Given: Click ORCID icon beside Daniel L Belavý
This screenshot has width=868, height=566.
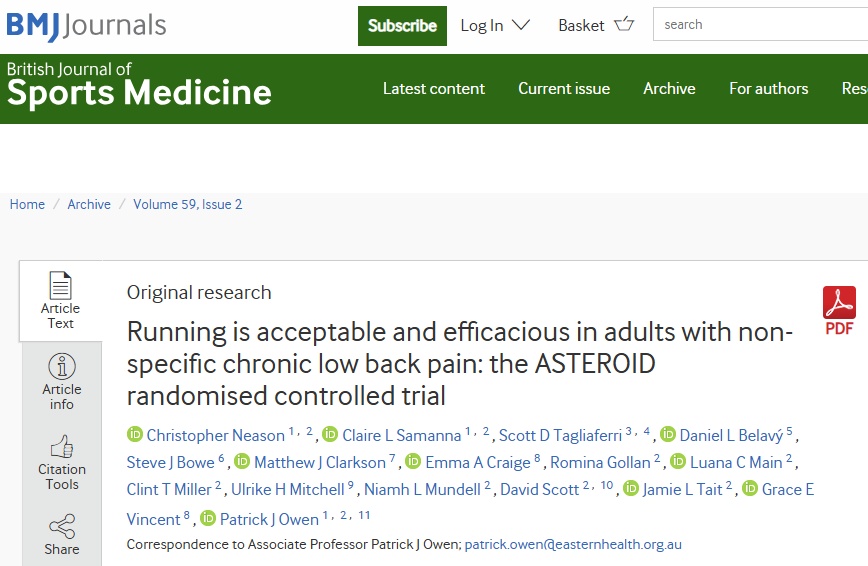Looking at the screenshot, I should (x=668, y=435).
